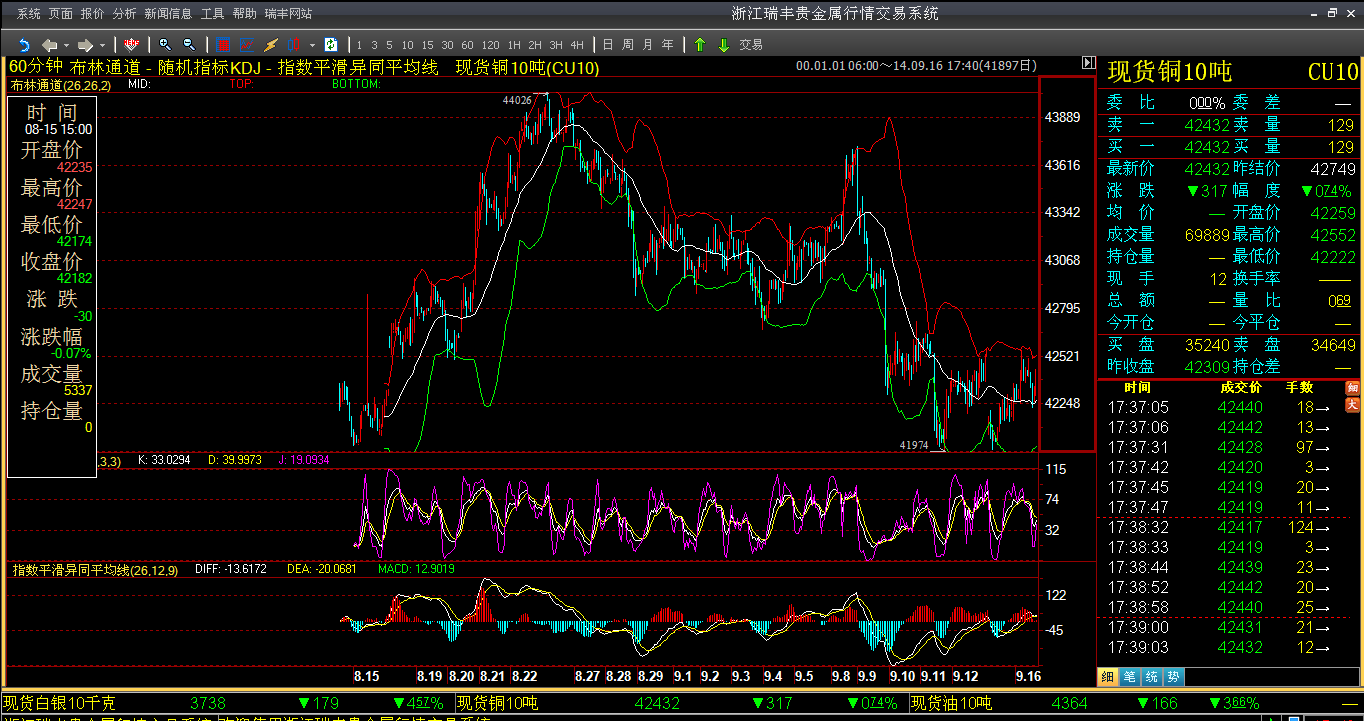
Task: Click the orange 細 icon beside 手数
Action: (x=1352, y=388)
